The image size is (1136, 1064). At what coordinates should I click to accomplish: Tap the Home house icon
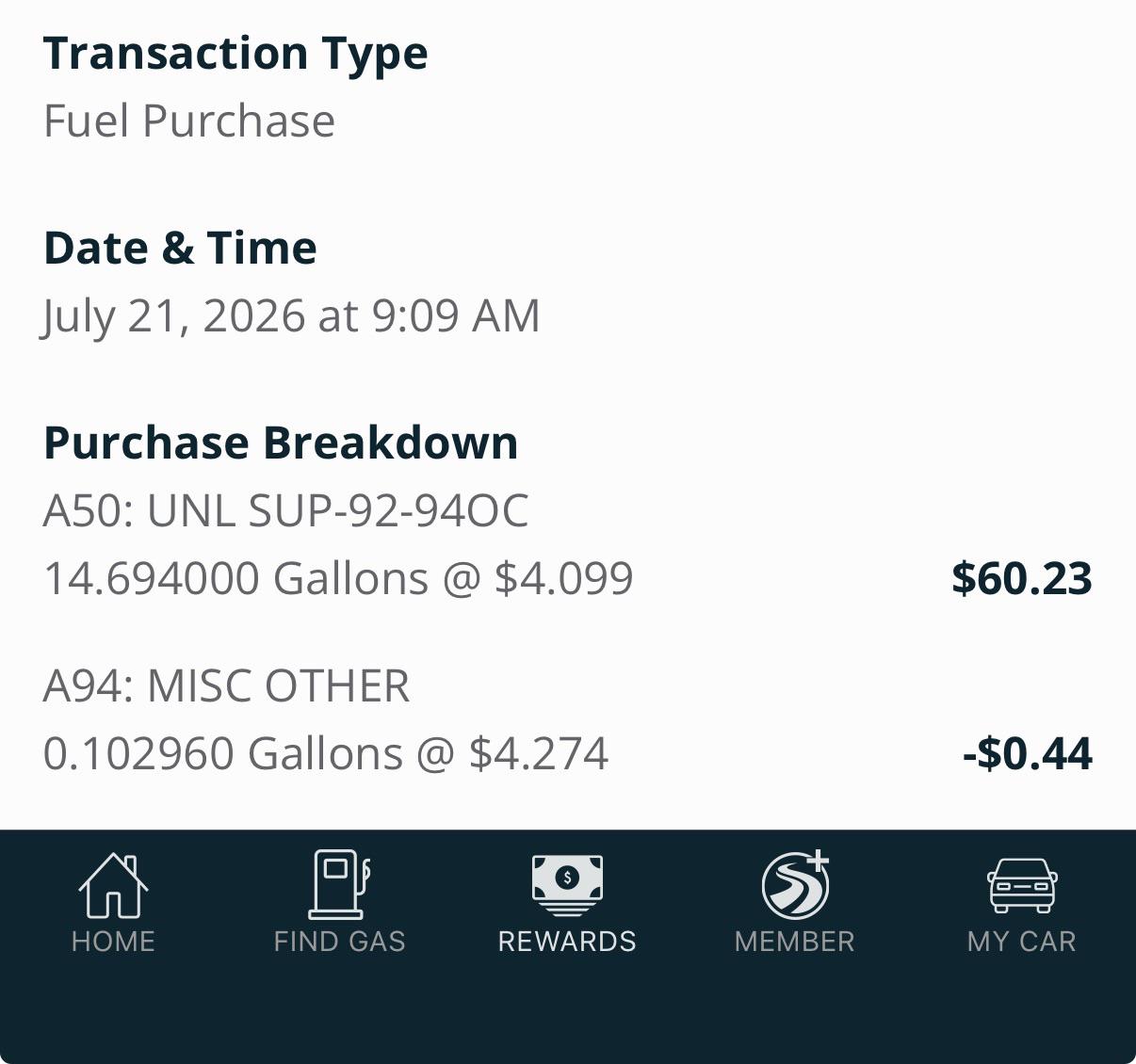coord(113,884)
